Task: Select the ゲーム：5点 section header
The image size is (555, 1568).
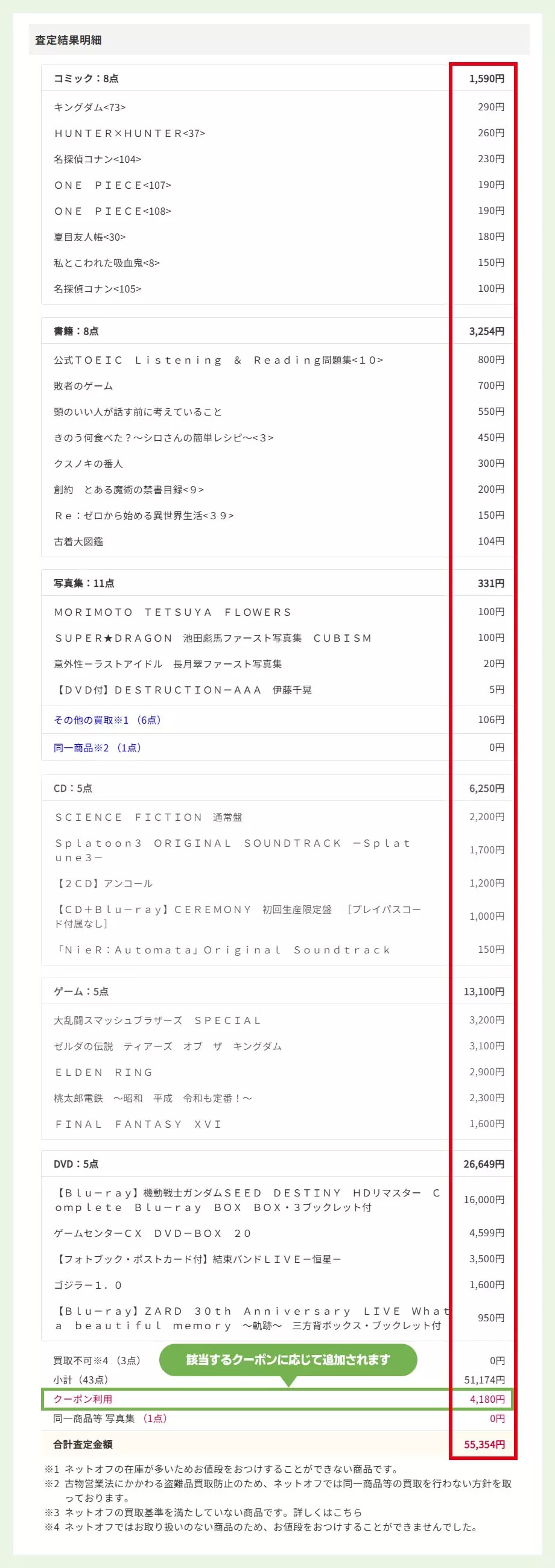Action: point(81,991)
